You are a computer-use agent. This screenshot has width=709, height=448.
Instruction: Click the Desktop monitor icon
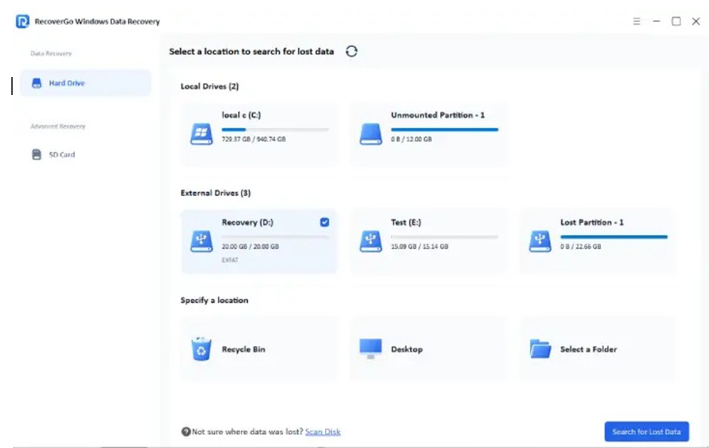coord(371,349)
